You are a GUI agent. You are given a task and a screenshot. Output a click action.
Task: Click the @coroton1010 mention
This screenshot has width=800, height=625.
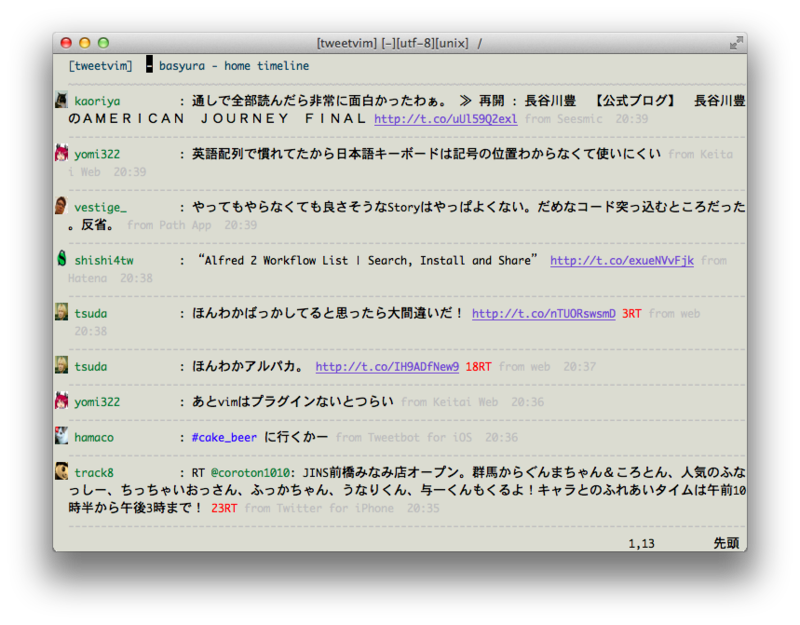250,473
